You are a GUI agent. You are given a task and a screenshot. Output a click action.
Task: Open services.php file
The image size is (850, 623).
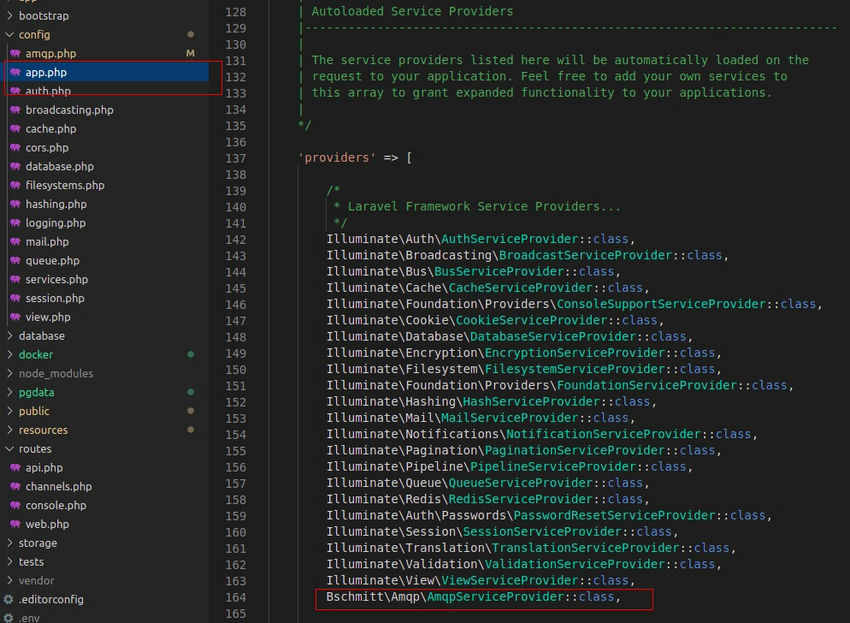click(x=56, y=279)
